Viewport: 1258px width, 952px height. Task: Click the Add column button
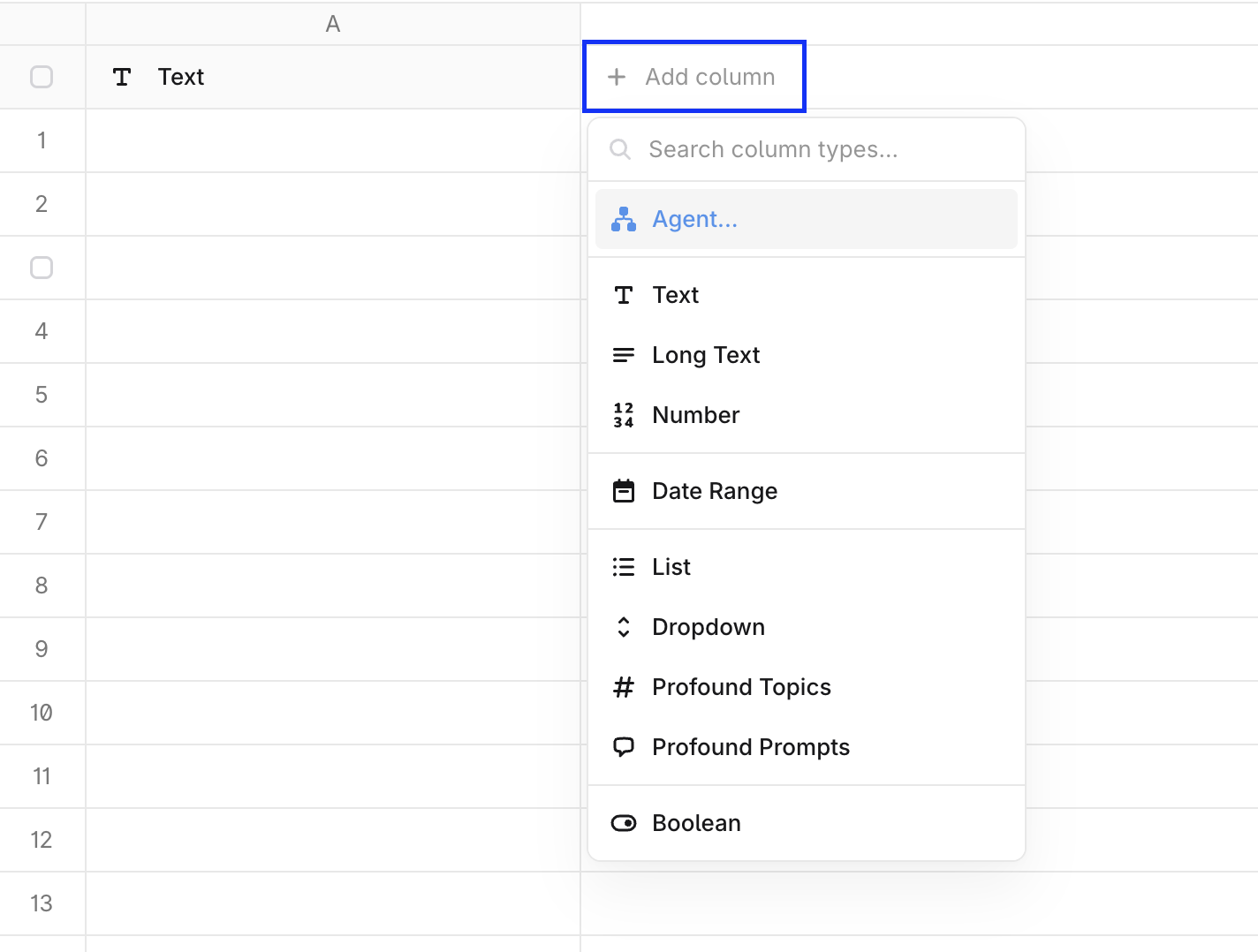click(694, 77)
